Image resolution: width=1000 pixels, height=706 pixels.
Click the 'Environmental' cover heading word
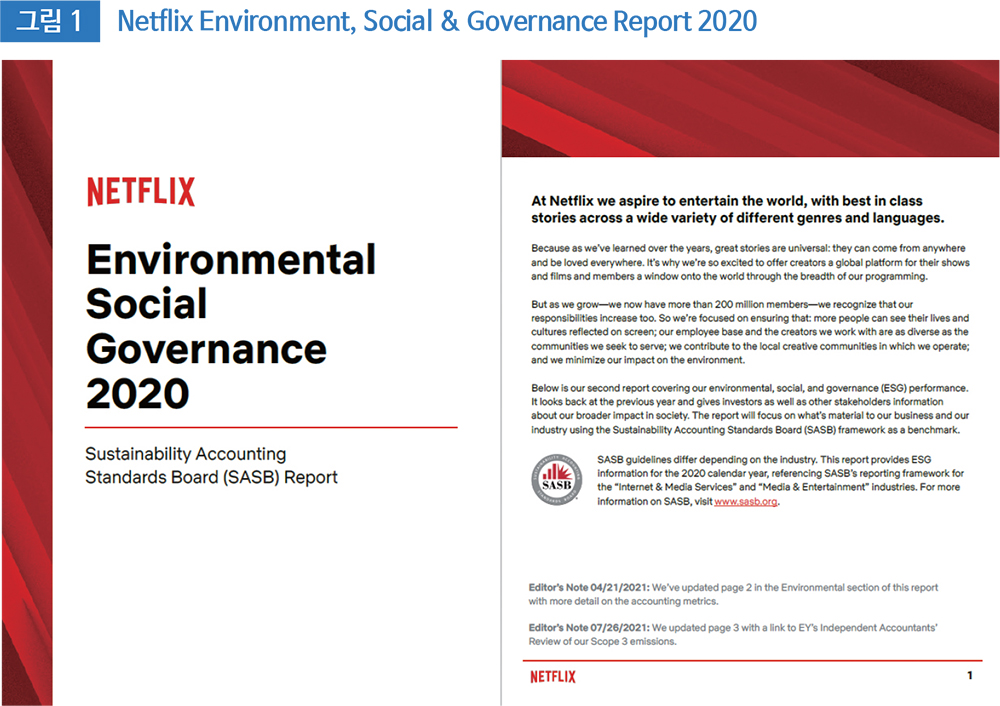point(231,260)
